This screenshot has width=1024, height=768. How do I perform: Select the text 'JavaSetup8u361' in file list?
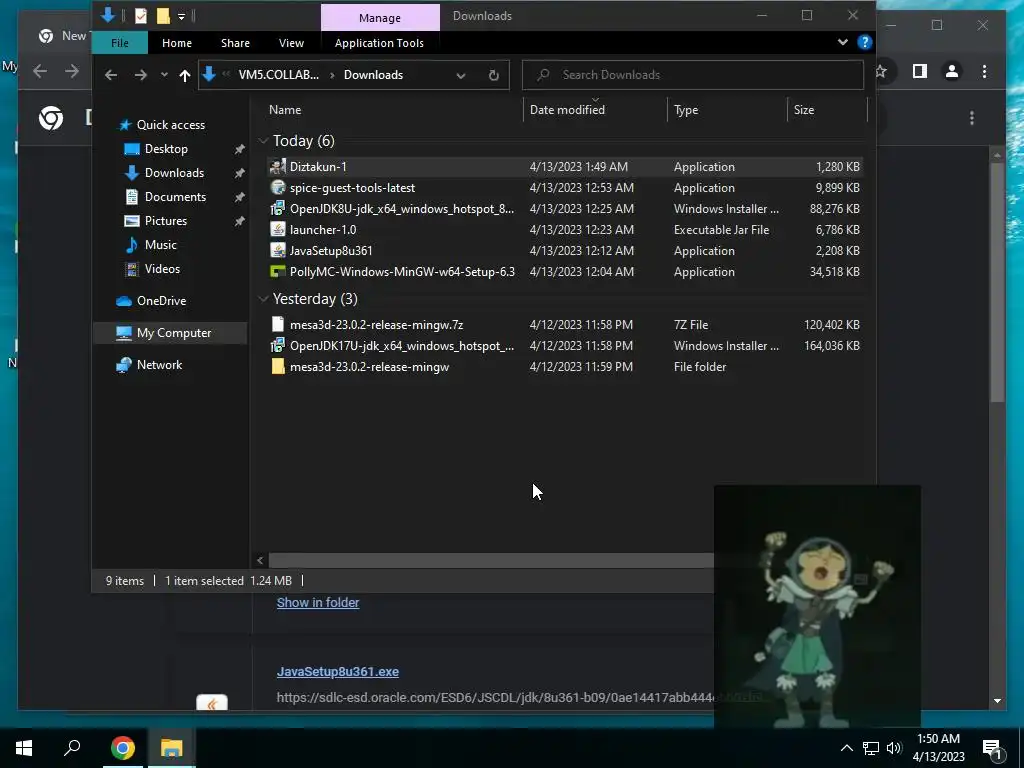pyautogui.click(x=330, y=251)
